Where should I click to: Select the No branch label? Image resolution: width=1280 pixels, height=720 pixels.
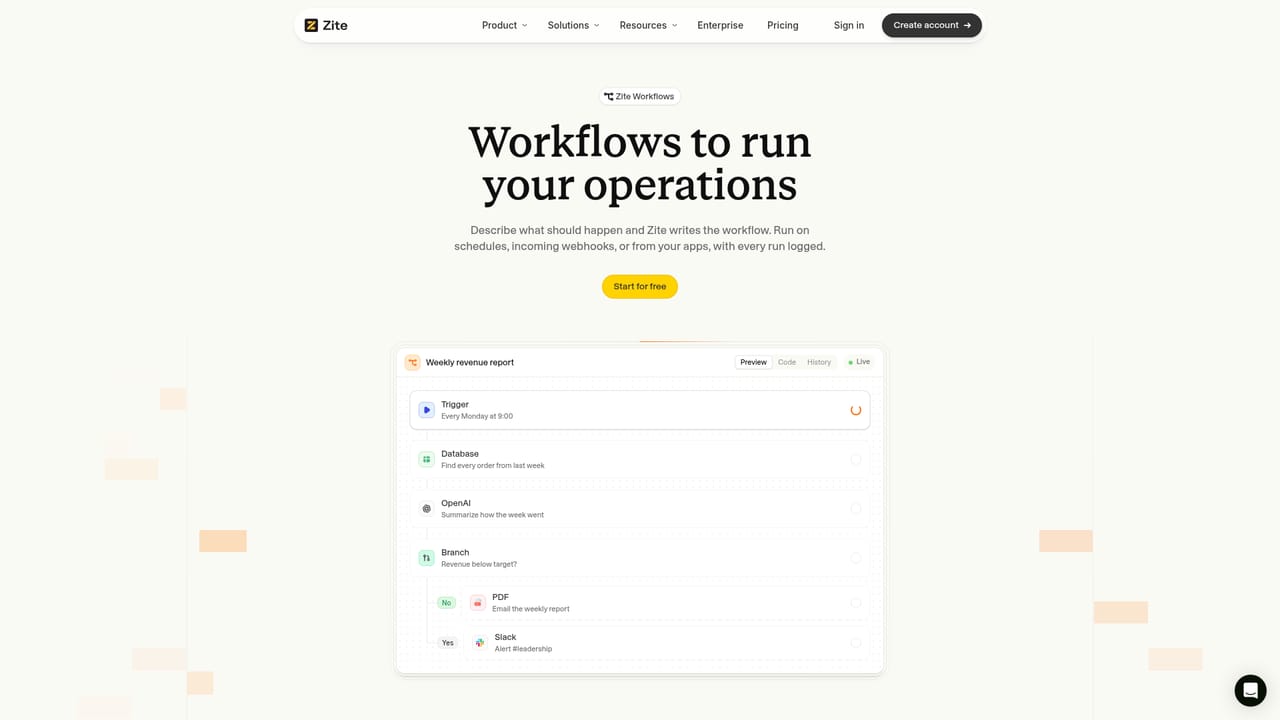446,603
